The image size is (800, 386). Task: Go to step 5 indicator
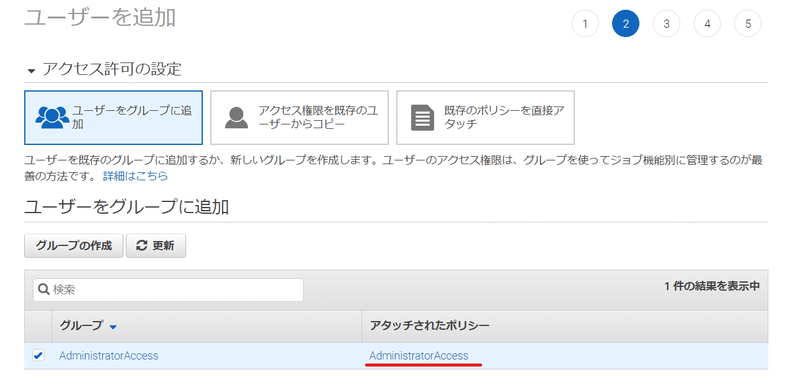point(748,24)
